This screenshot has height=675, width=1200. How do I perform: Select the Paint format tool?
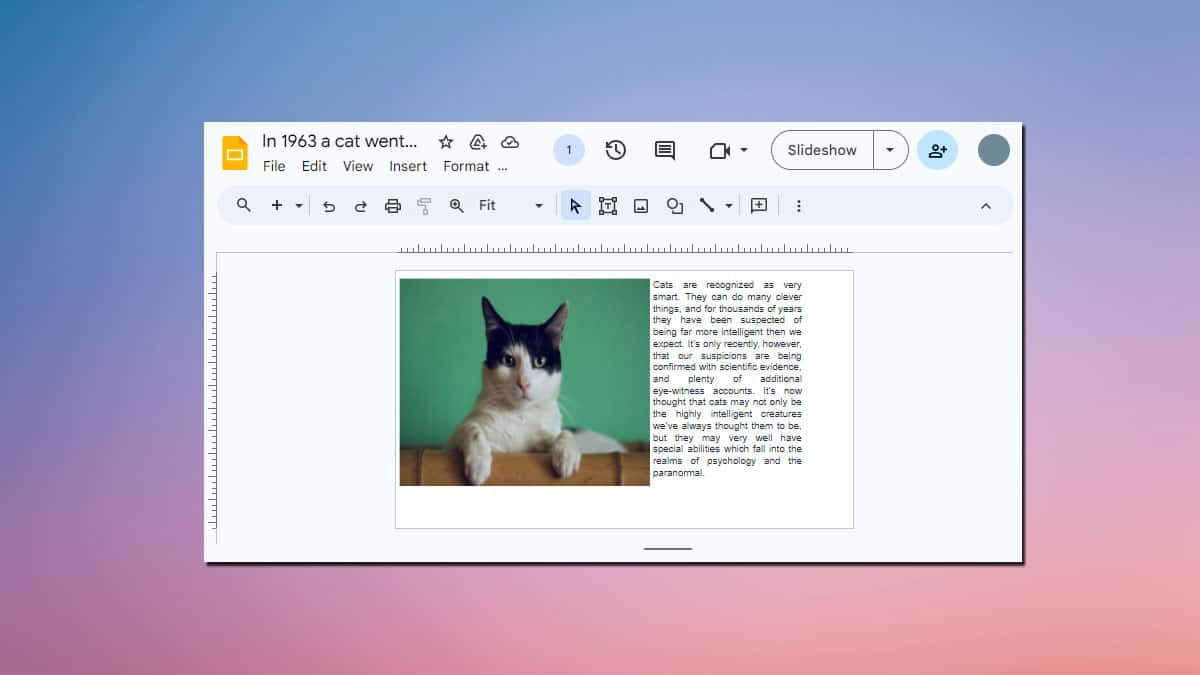423,205
